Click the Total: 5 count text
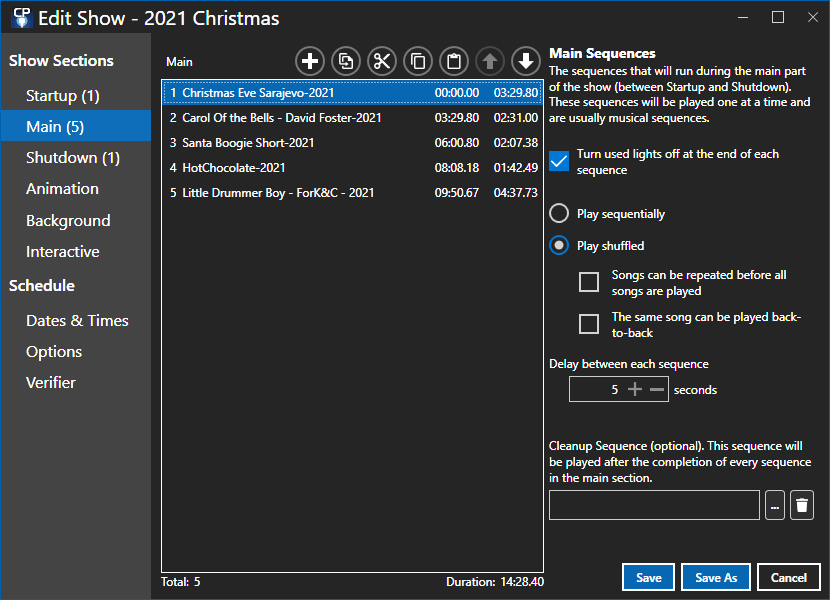Viewport: 830px width, 600px height. click(181, 582)
